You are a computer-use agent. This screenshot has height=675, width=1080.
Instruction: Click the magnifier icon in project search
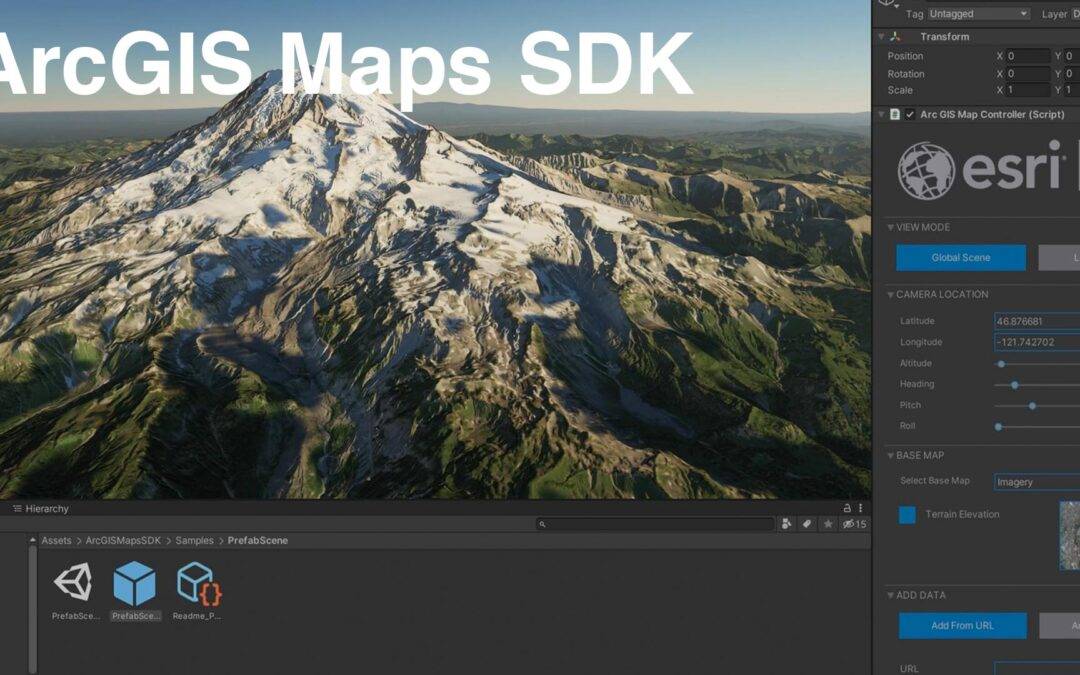pyautogui.click(x=542, y=524)
